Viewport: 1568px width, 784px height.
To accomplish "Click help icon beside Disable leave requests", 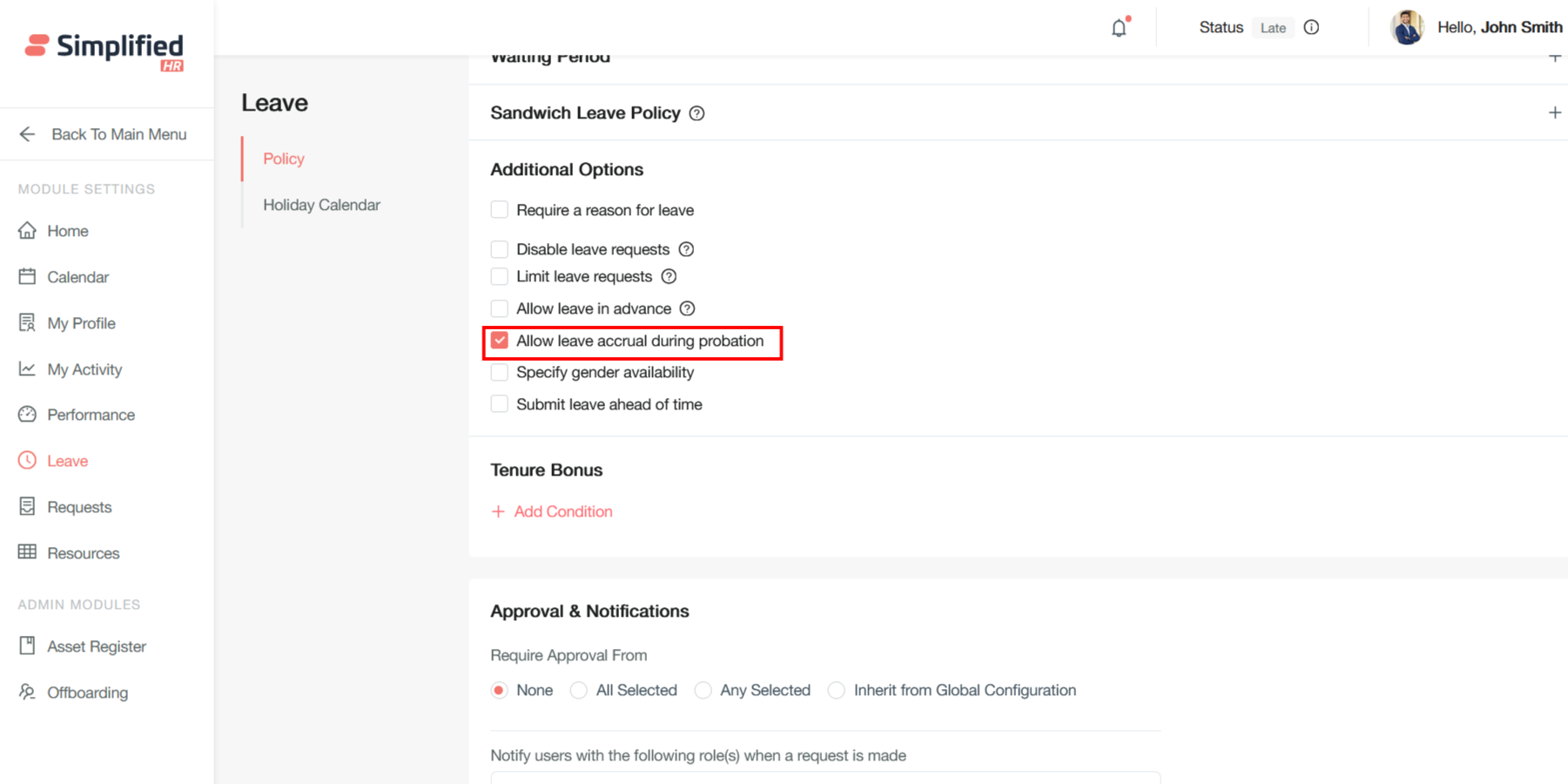I will (x=686, y=250).
